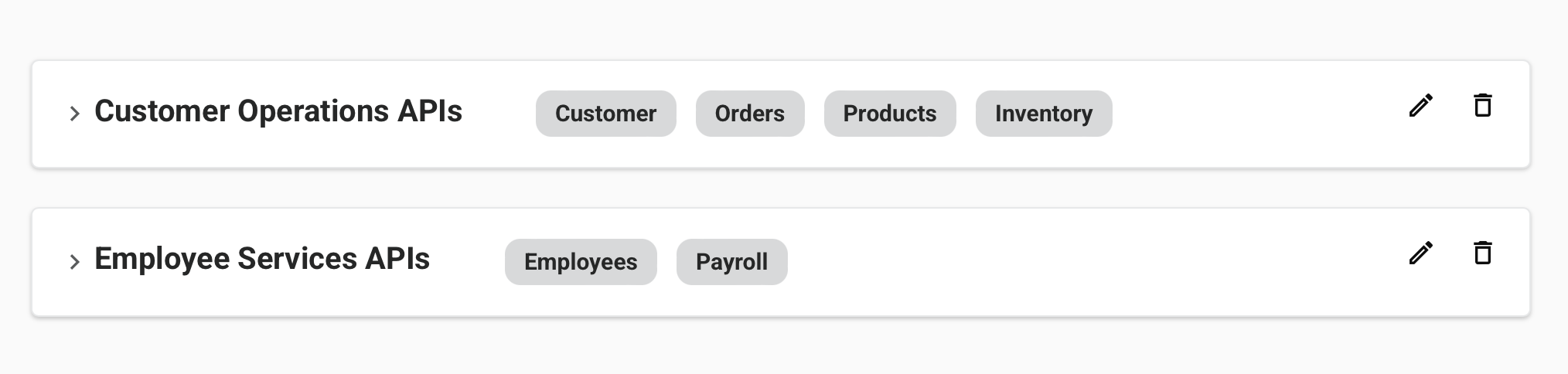Expand the Employee Services APIs panel

pos(74,262)
